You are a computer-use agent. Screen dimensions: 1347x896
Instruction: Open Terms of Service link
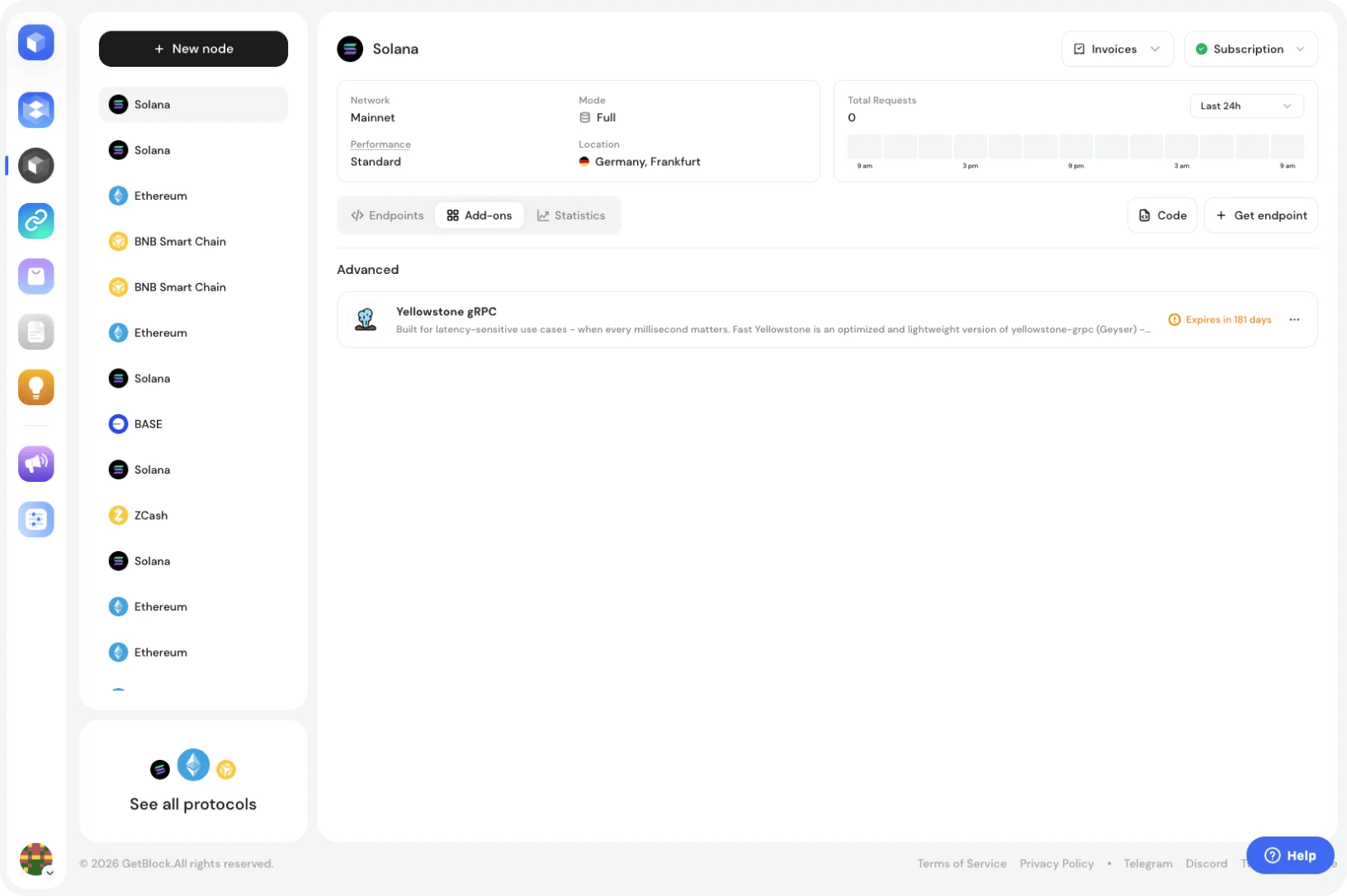click(962, 863)
